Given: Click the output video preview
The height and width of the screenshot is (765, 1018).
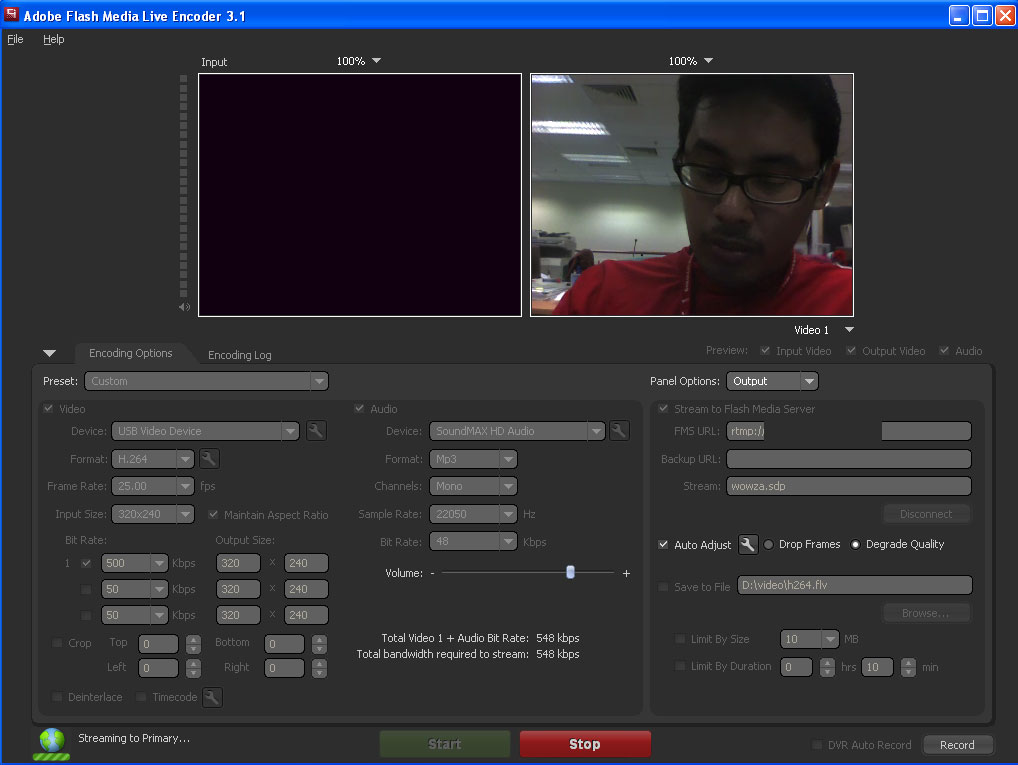Looking at the screenshot, I should click(x=692, y=195).
